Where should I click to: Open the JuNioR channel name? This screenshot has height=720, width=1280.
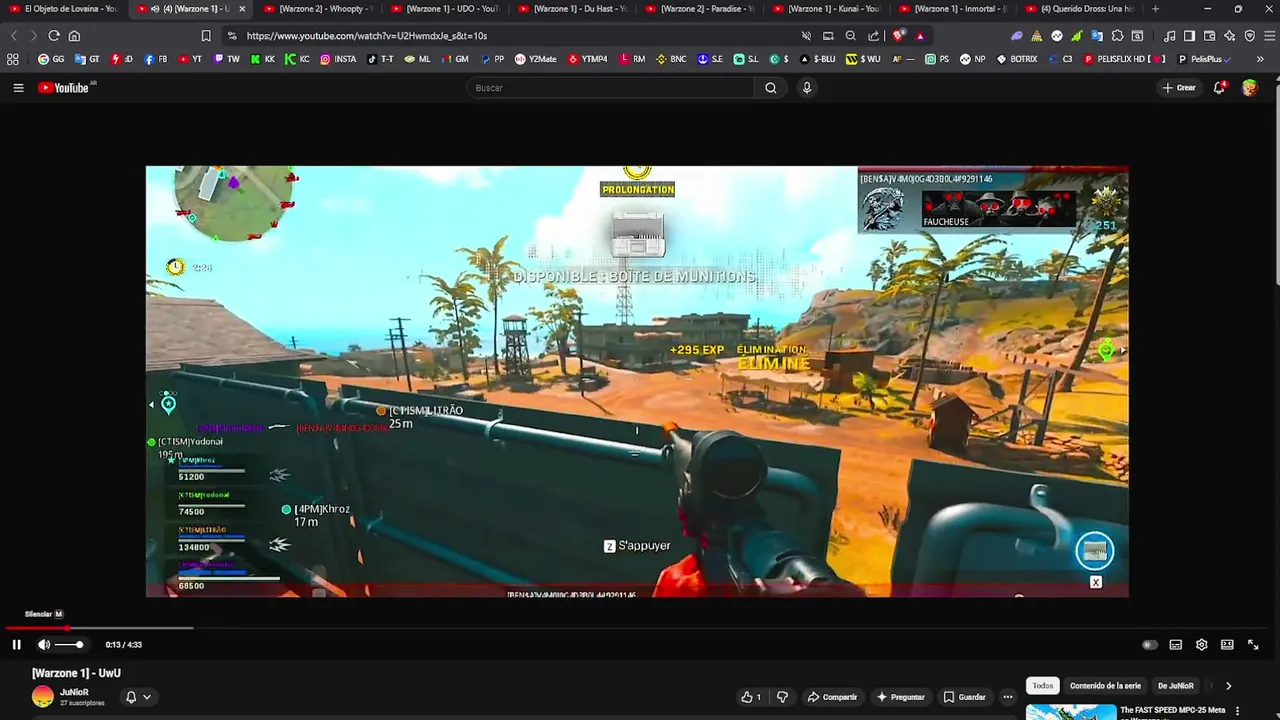pos(74,692)
